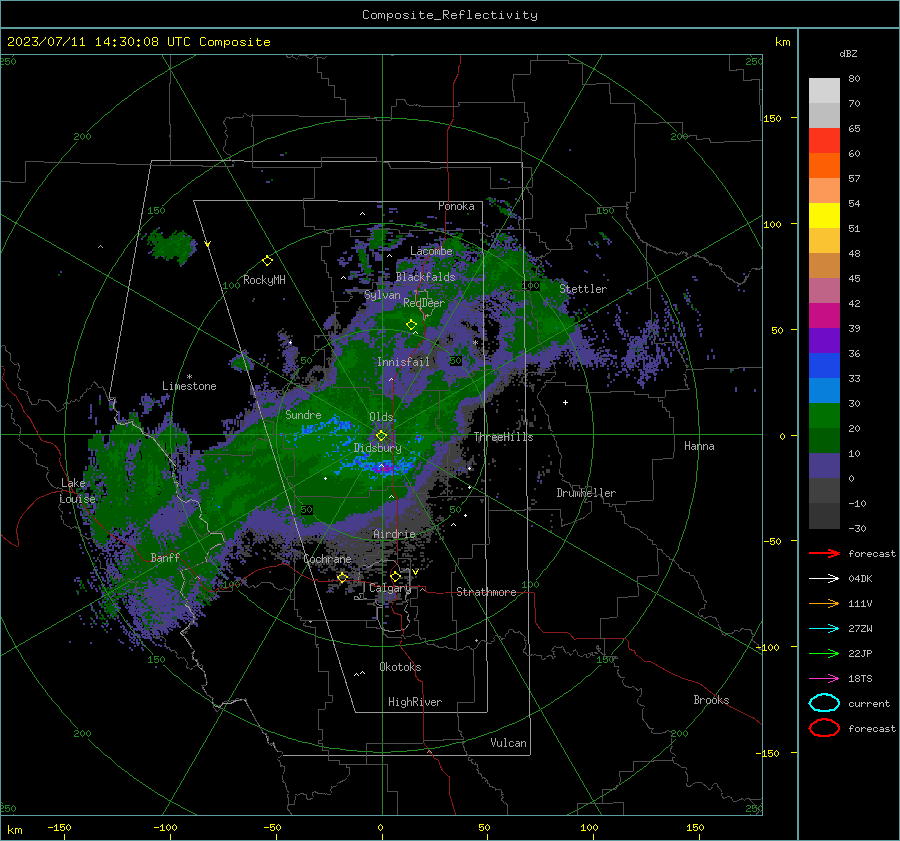Click the bright yellow 54-51 dBZ swatch
The height and width of the screenshot is (841, 900).
824,216
